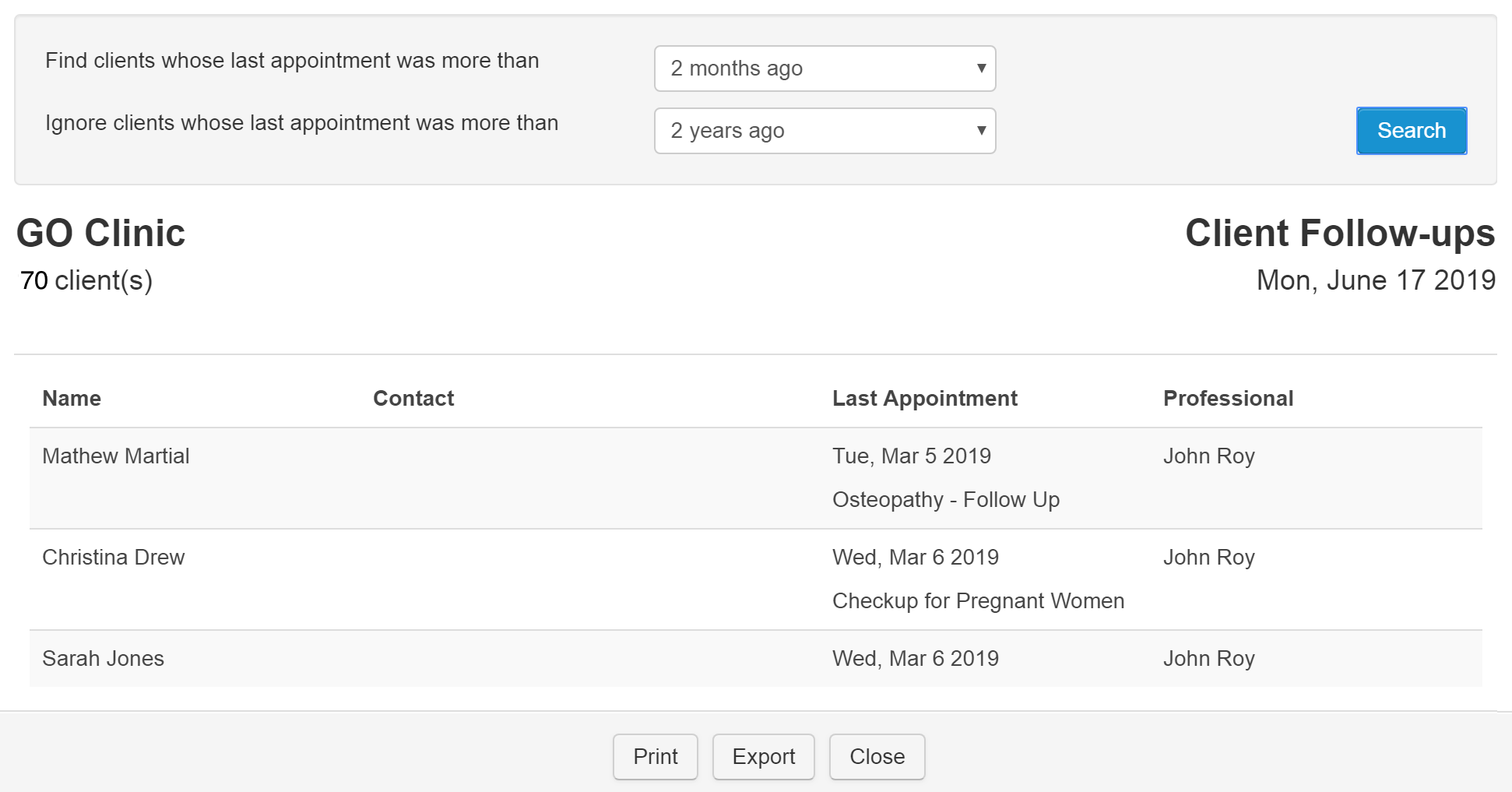Click the Name column header

(x=72, y=398)
